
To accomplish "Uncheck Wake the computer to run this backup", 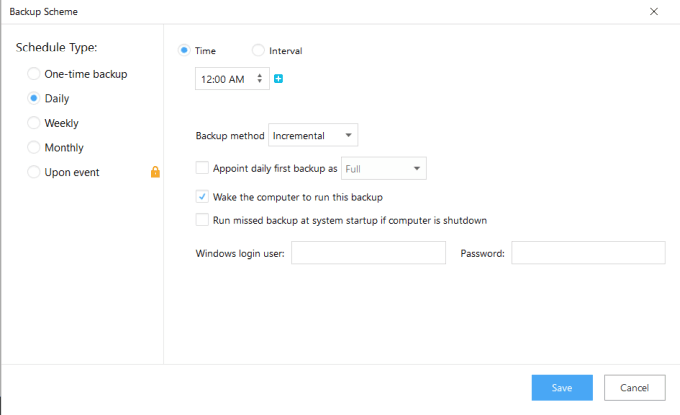I will point(203,197).
